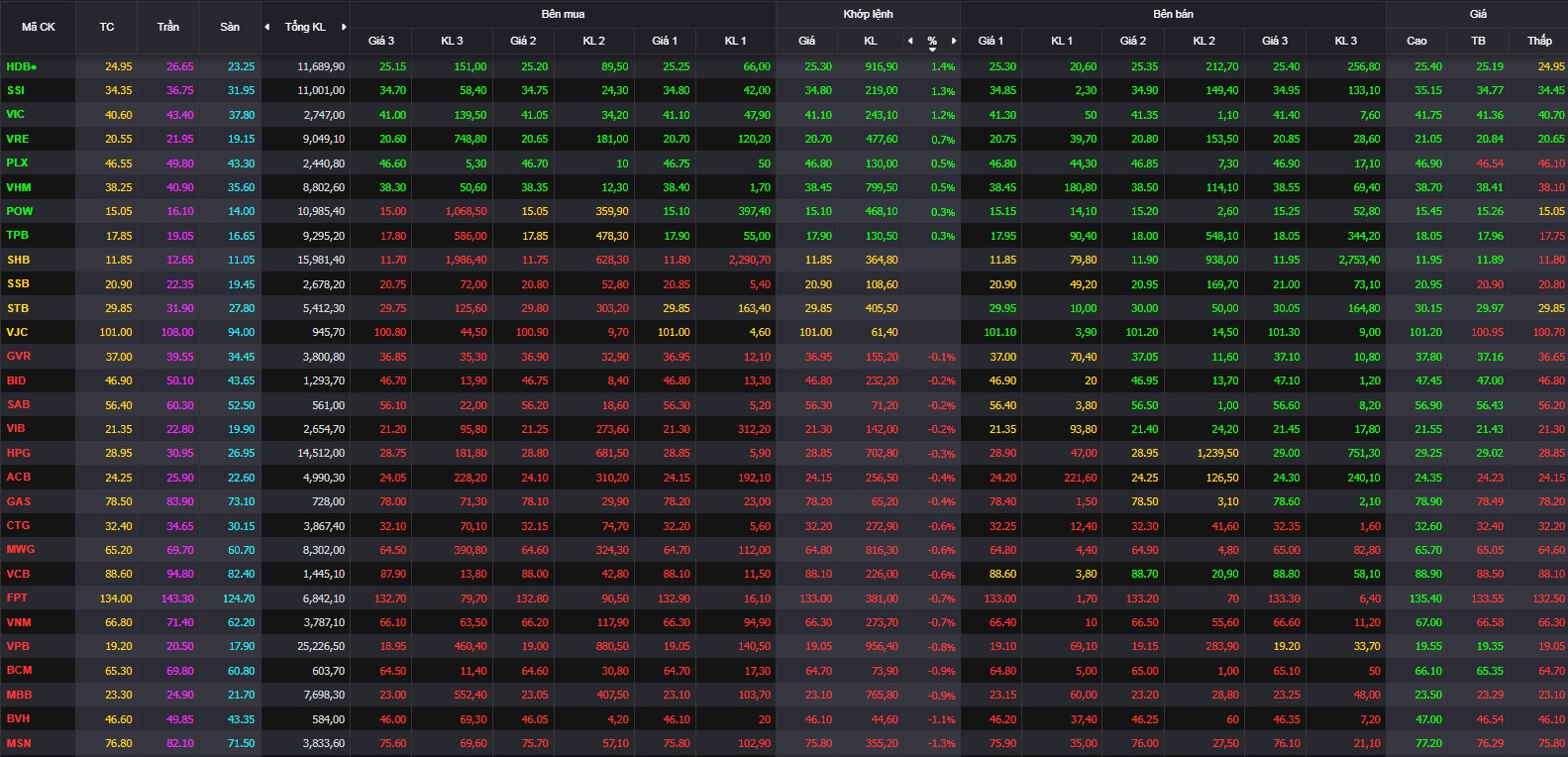Open the BCM stock symbol
The image size is (1568, 757).
tap(19, 670)
